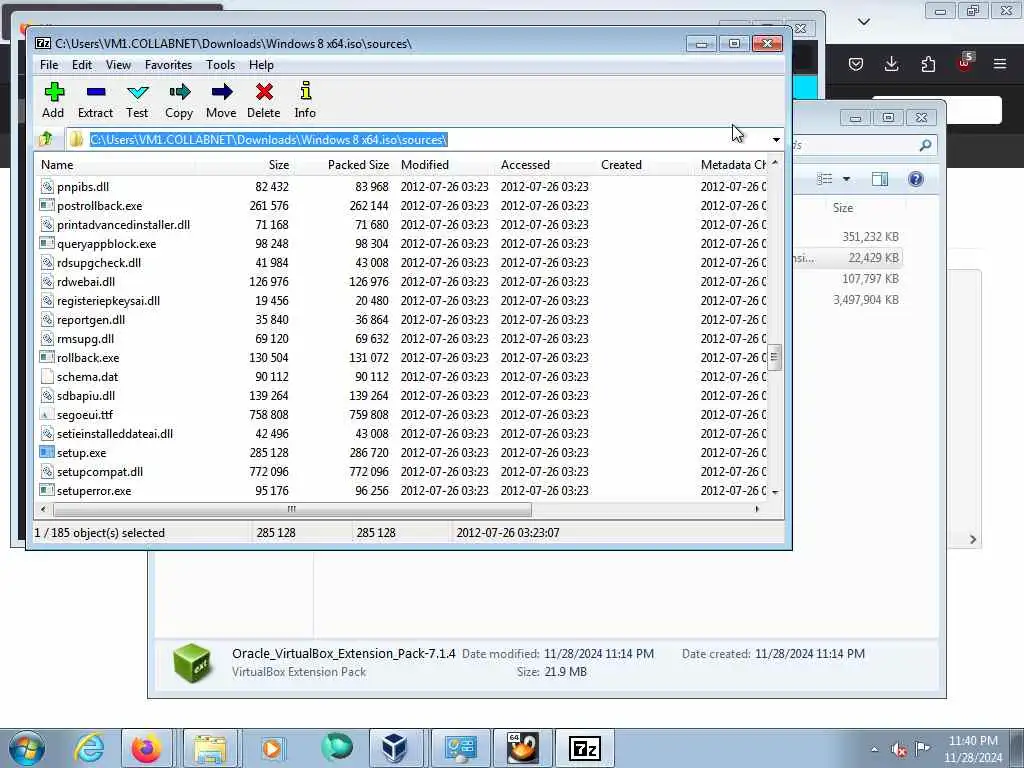Select the setuperror.exe file

(93, 490)
